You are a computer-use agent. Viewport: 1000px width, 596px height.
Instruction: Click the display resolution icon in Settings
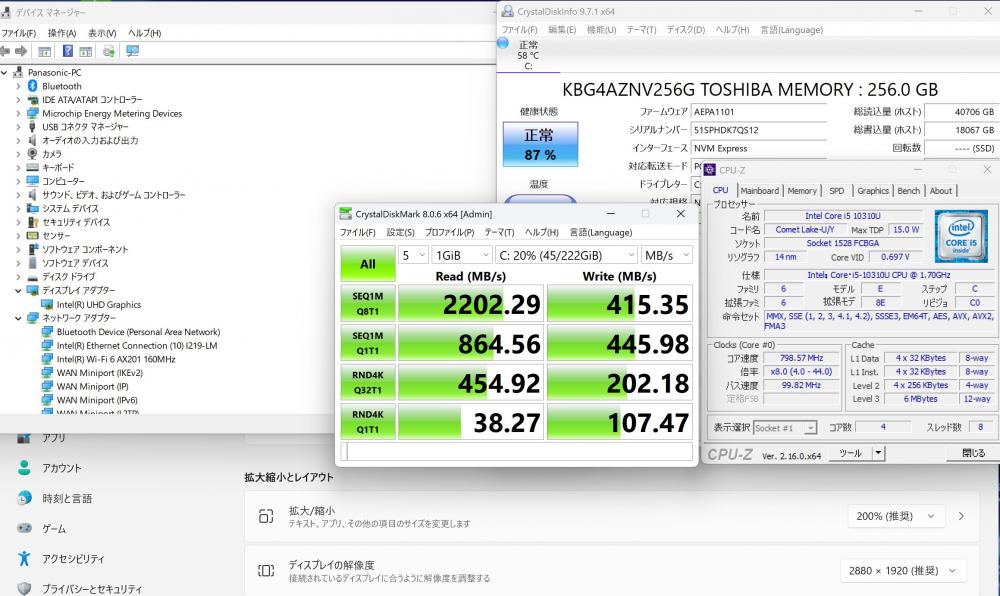click(x=266, y=571)
